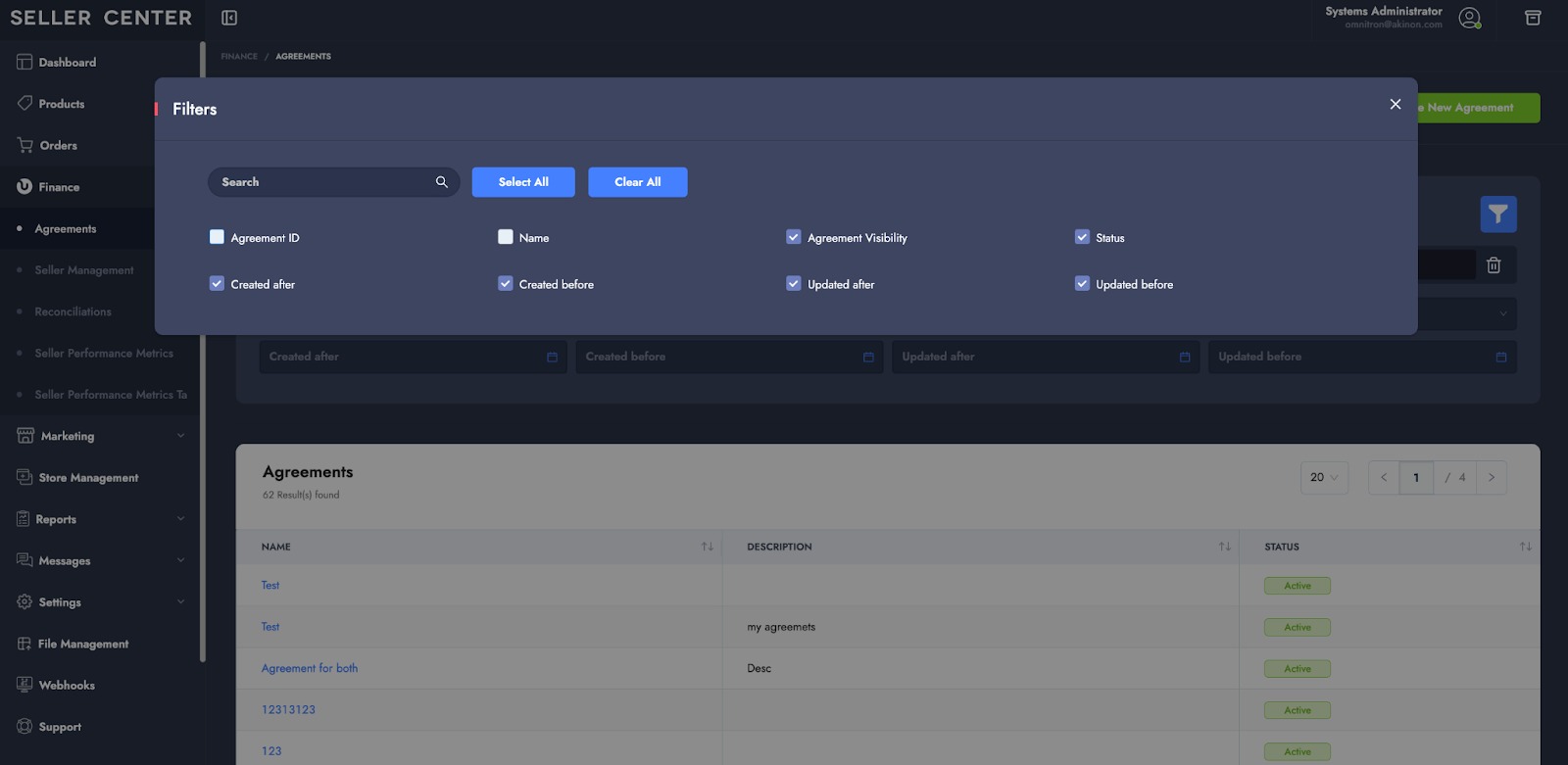Click the blue filter funnel icon
1568x765 pixels.
coord(1497,214)
